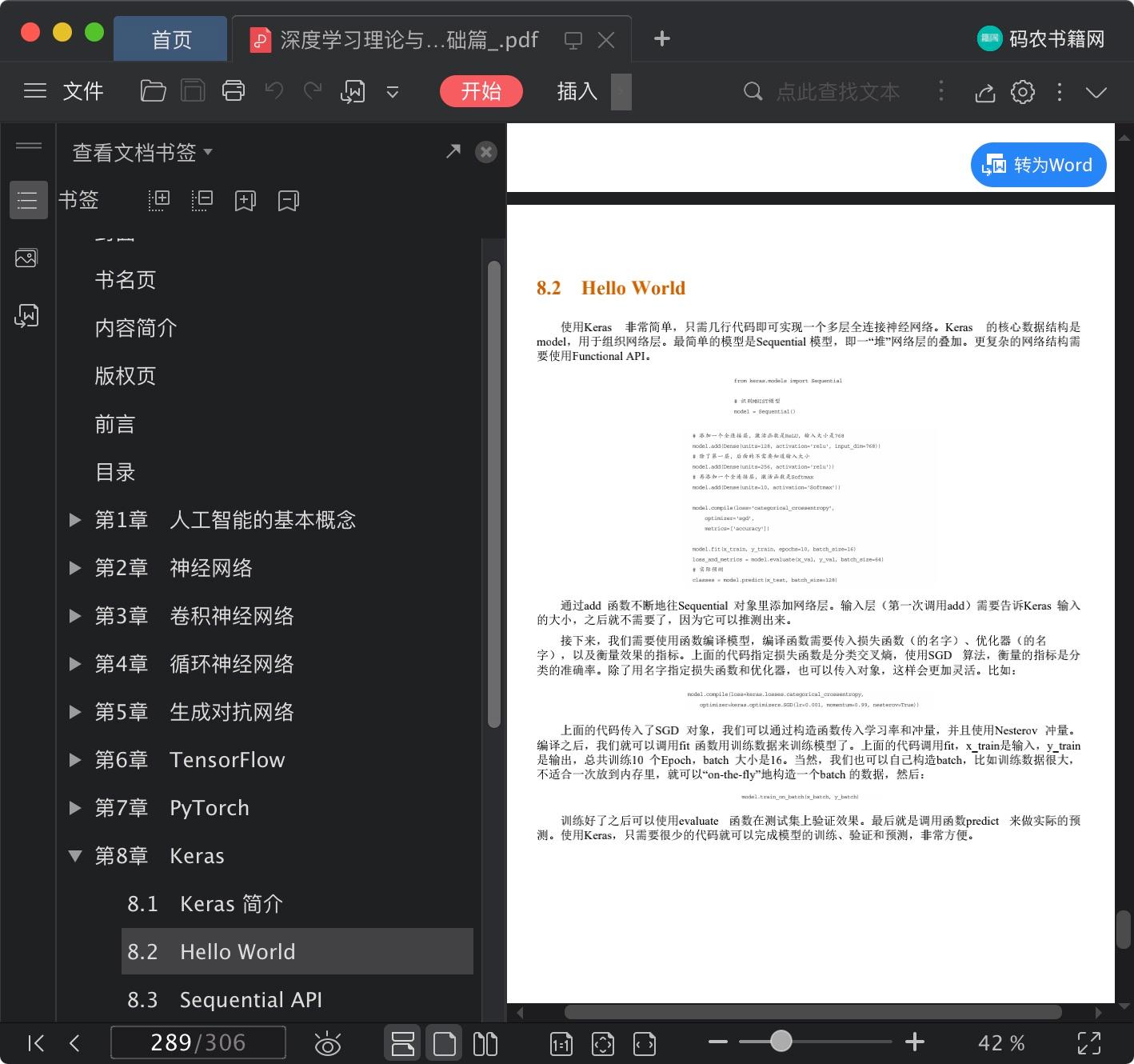Open a new tab with the plus button

point(661,38)
